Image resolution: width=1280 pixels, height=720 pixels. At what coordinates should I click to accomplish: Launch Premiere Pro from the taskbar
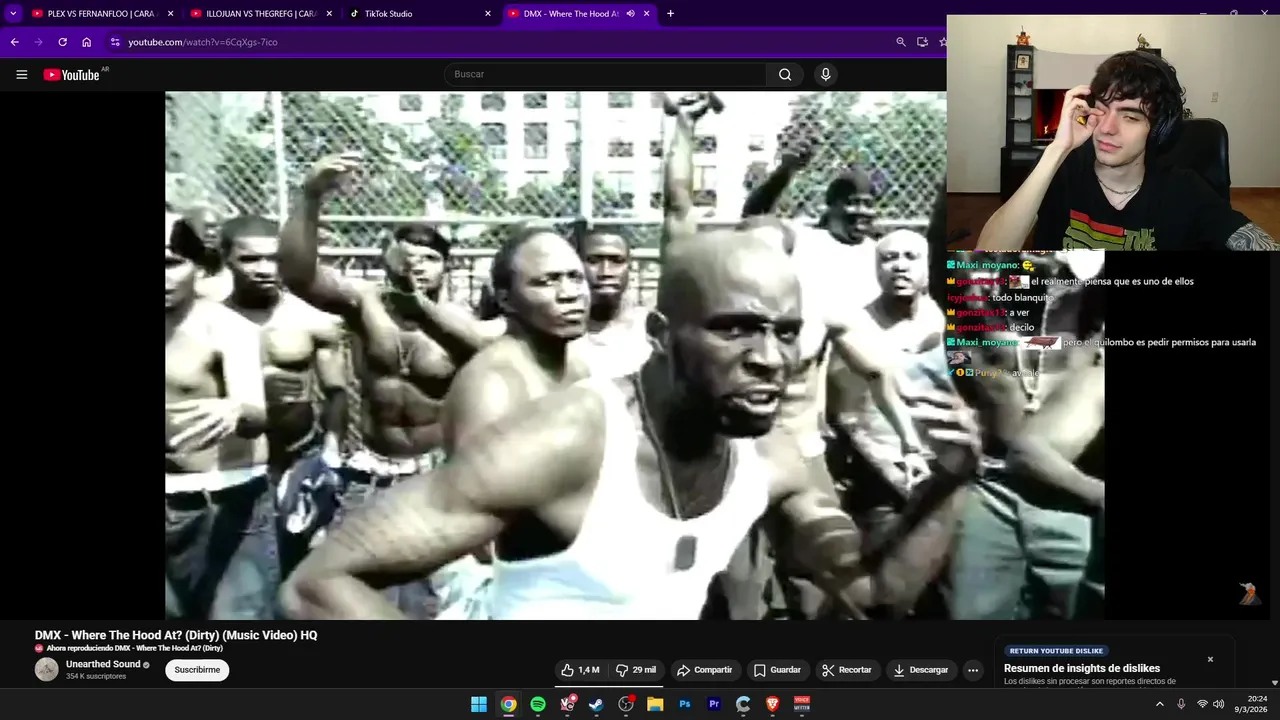714,704
